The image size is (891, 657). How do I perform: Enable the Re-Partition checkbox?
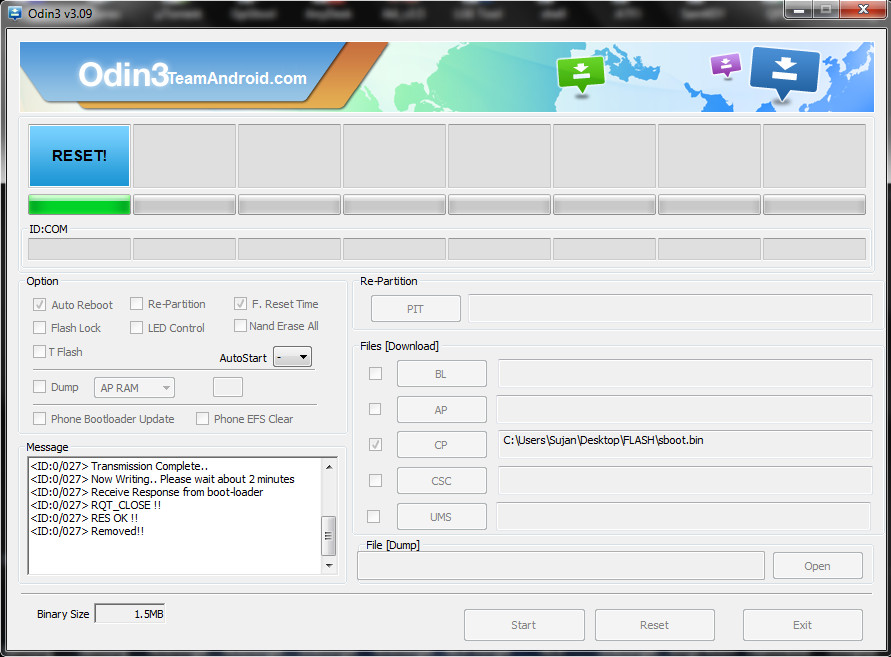click(136, 304)
